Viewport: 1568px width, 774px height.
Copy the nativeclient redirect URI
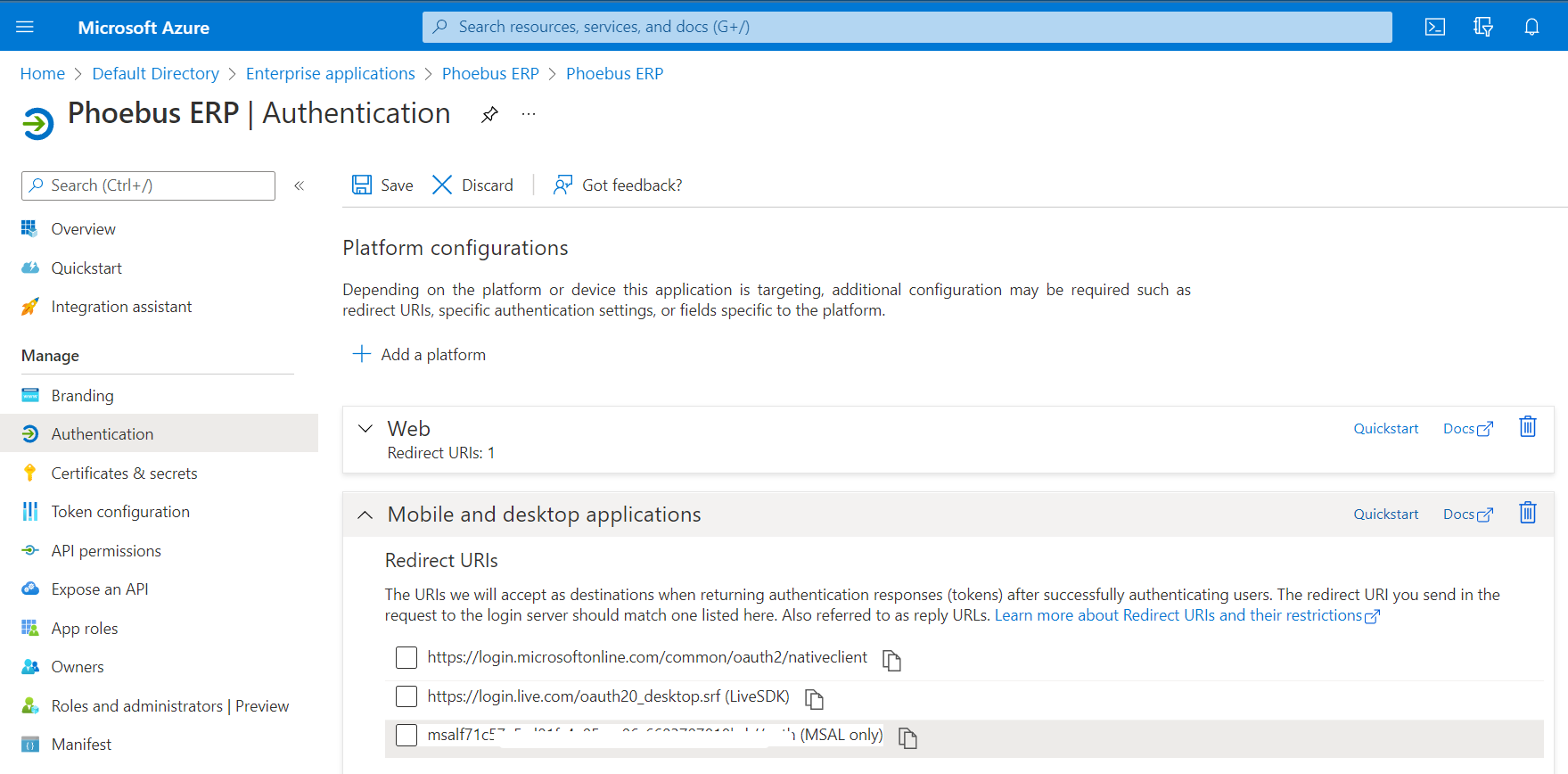click(x=891, y=660)
